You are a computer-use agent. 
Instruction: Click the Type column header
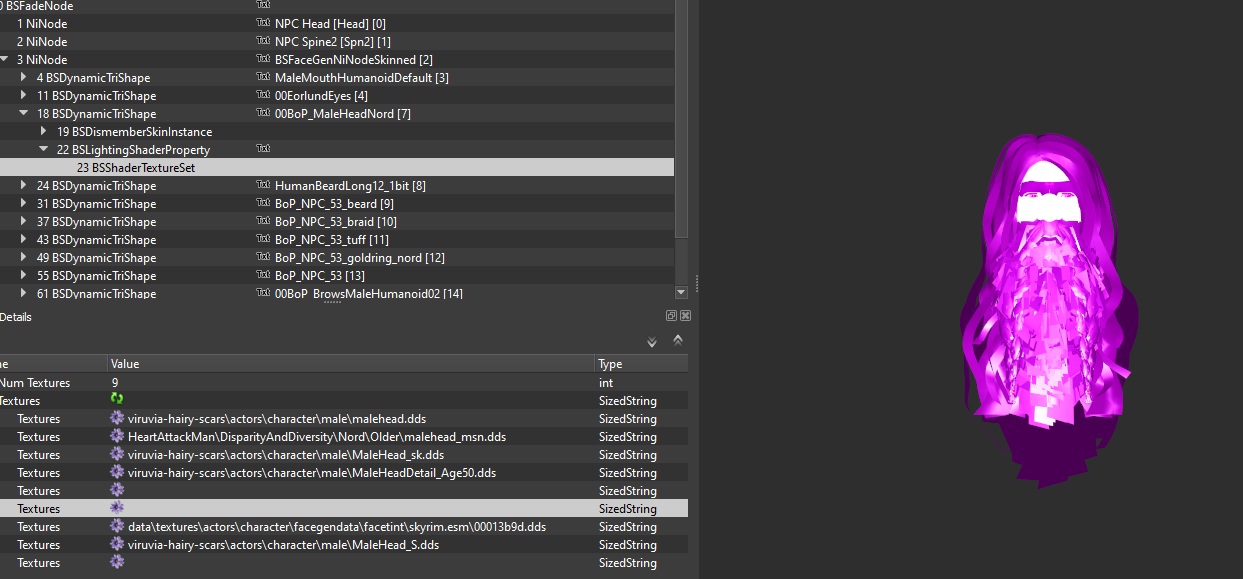tap(641, 364)
